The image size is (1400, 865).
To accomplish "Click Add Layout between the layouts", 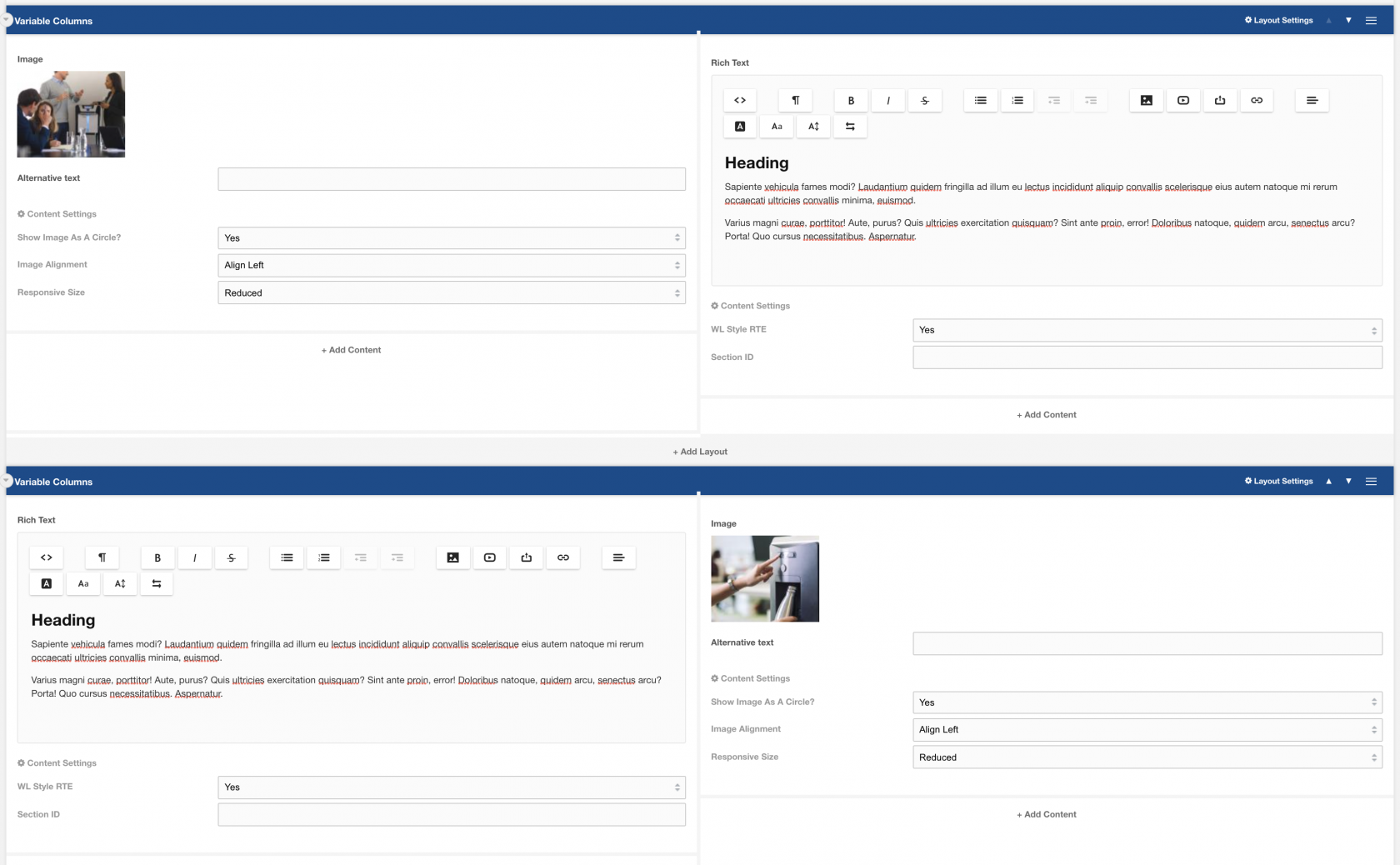I will tap(700, 452).
